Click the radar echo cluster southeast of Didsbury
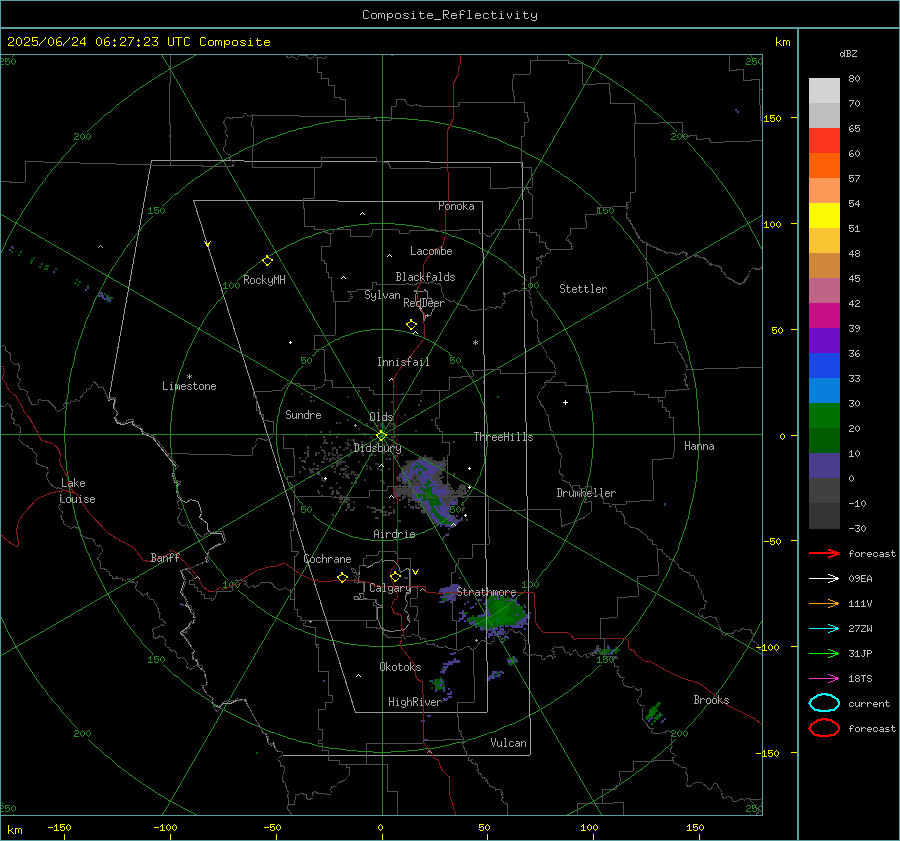The height and width of the screenshot is (841, 900). pos(430,491)
